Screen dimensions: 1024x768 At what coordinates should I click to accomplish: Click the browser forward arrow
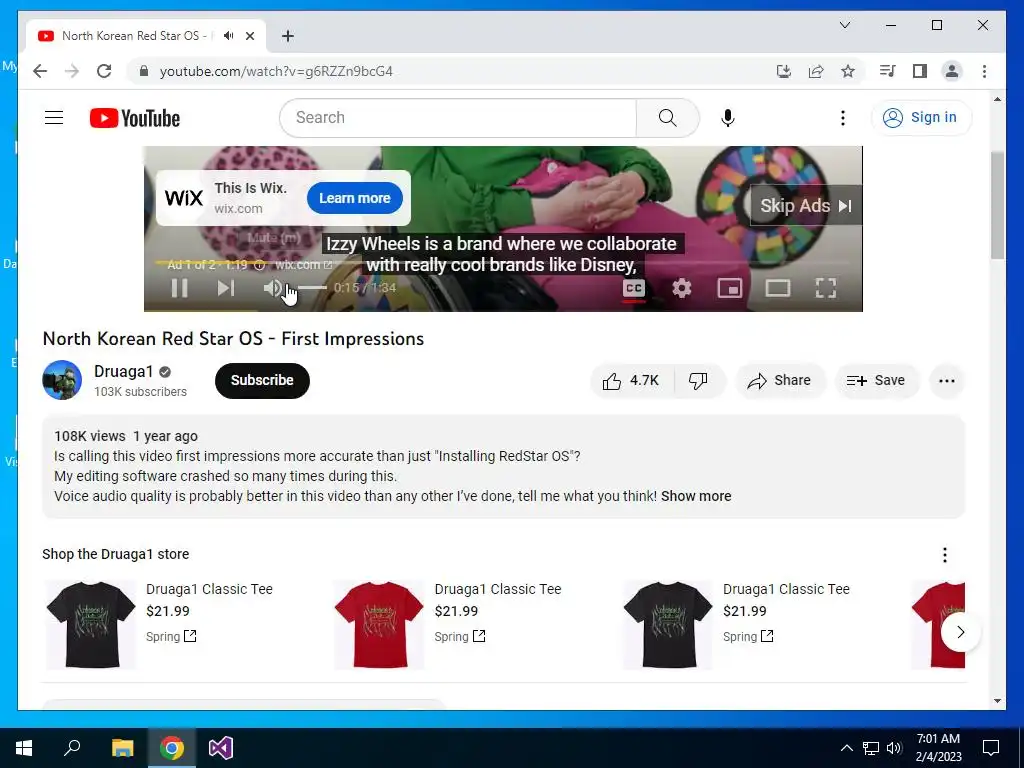(x=72, y=71)
